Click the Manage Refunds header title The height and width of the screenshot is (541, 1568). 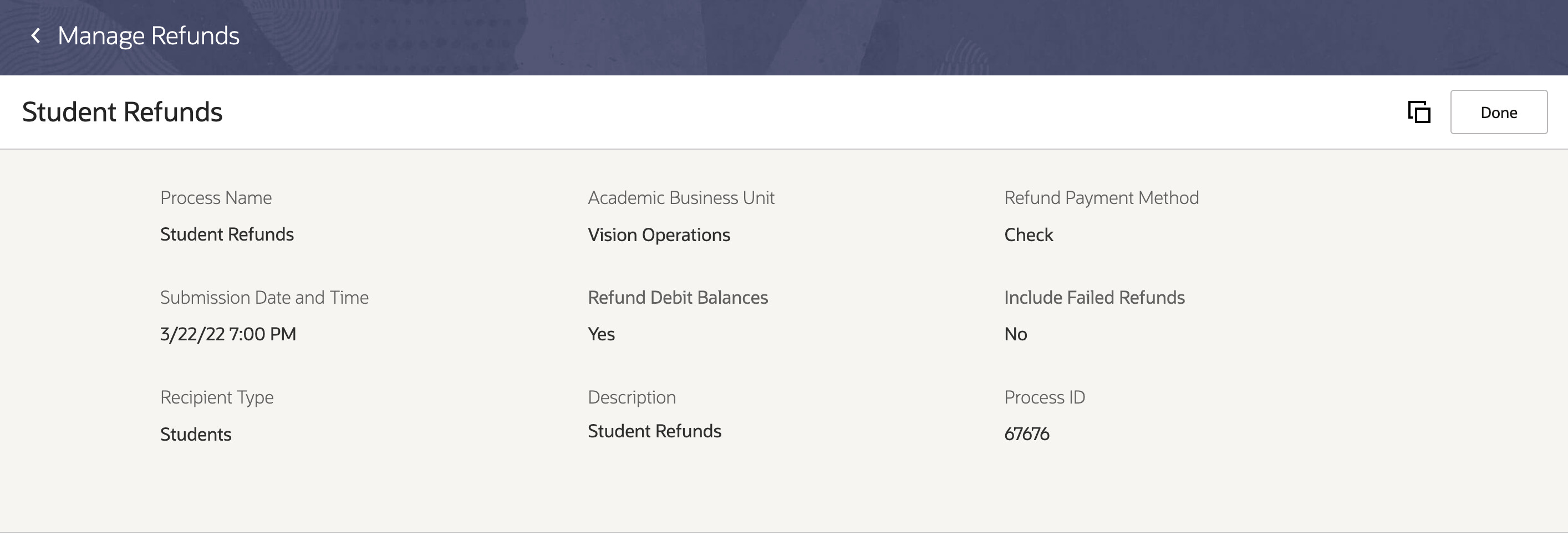(x=149, y=36)
